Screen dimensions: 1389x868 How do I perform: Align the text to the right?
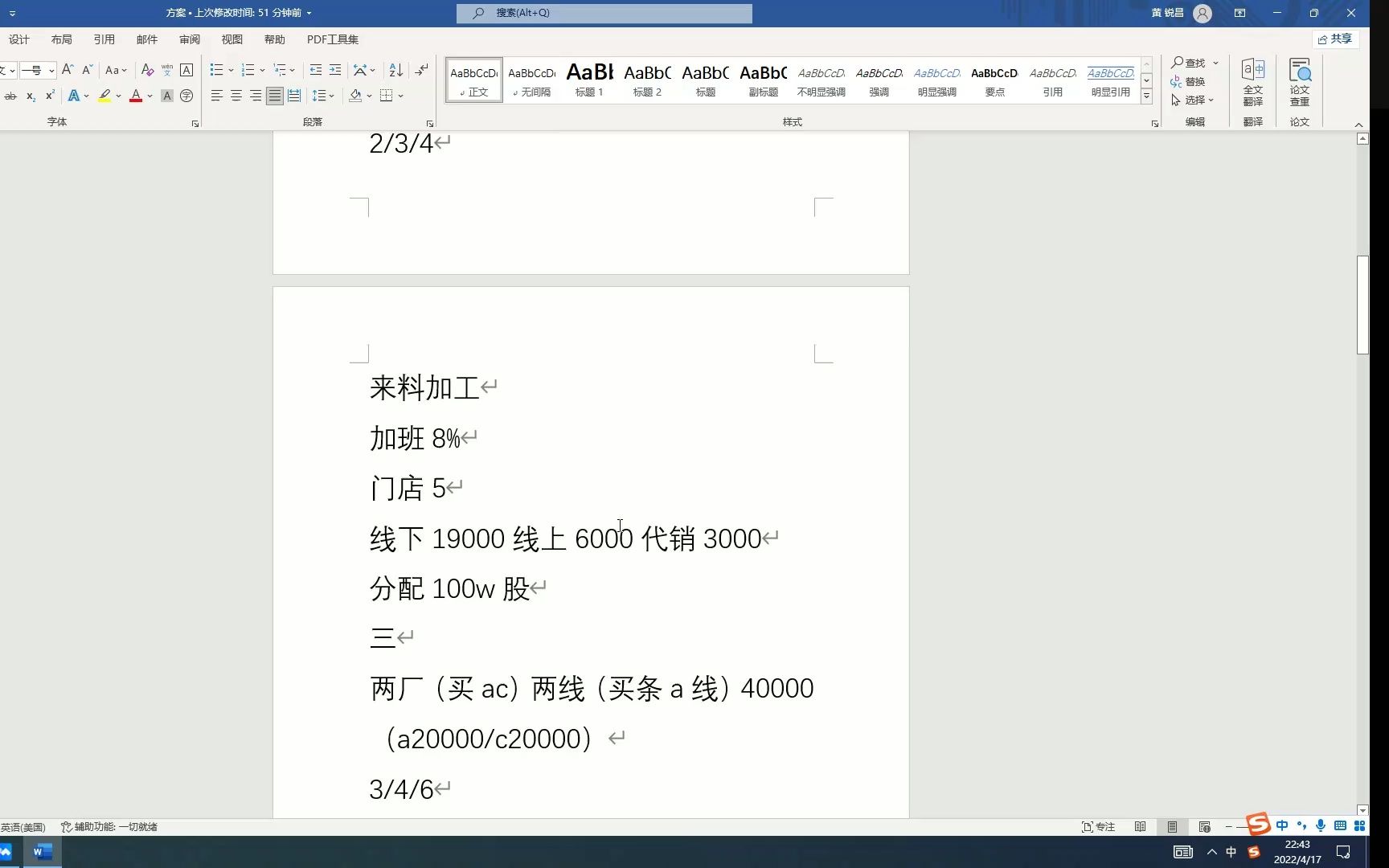(256, 96)
